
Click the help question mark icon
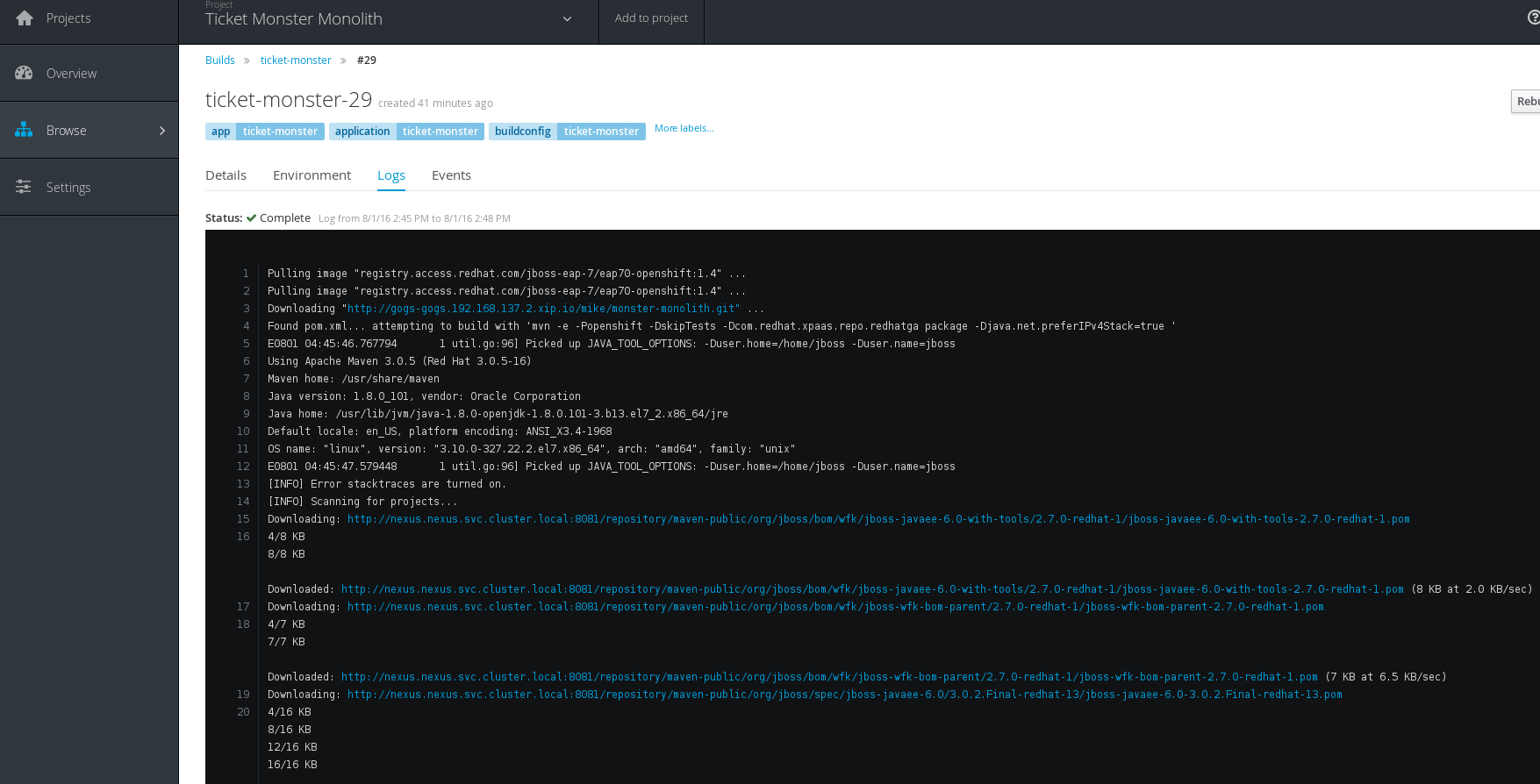[x=1533, y=18]
